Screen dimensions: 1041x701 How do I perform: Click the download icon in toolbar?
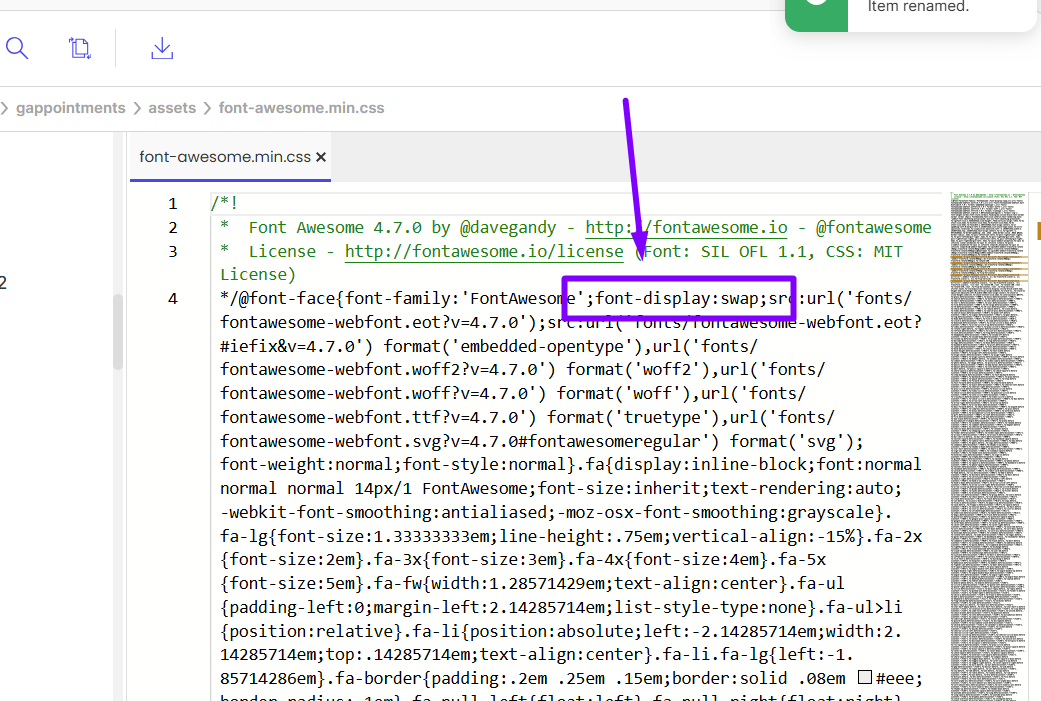(x=162, y=48)
